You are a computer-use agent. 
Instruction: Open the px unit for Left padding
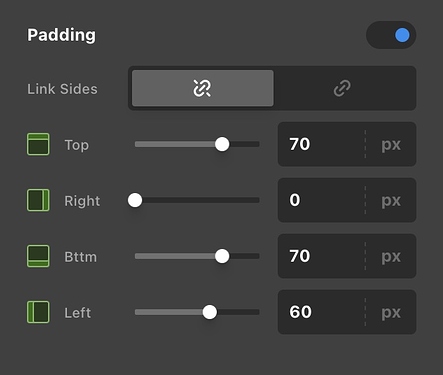click(391, 312)
